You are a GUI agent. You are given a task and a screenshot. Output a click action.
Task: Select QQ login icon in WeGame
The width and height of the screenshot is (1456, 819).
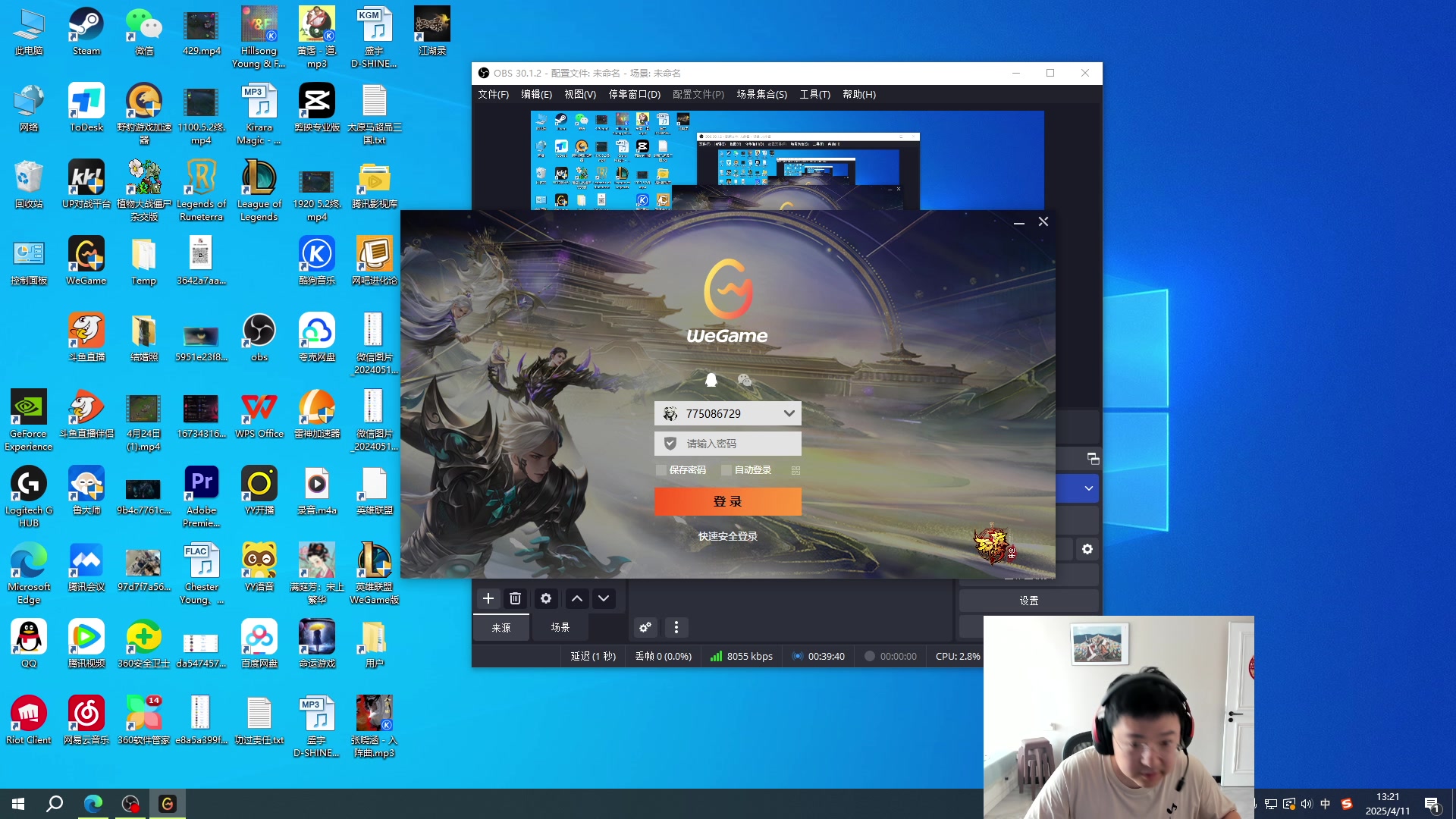711,380
